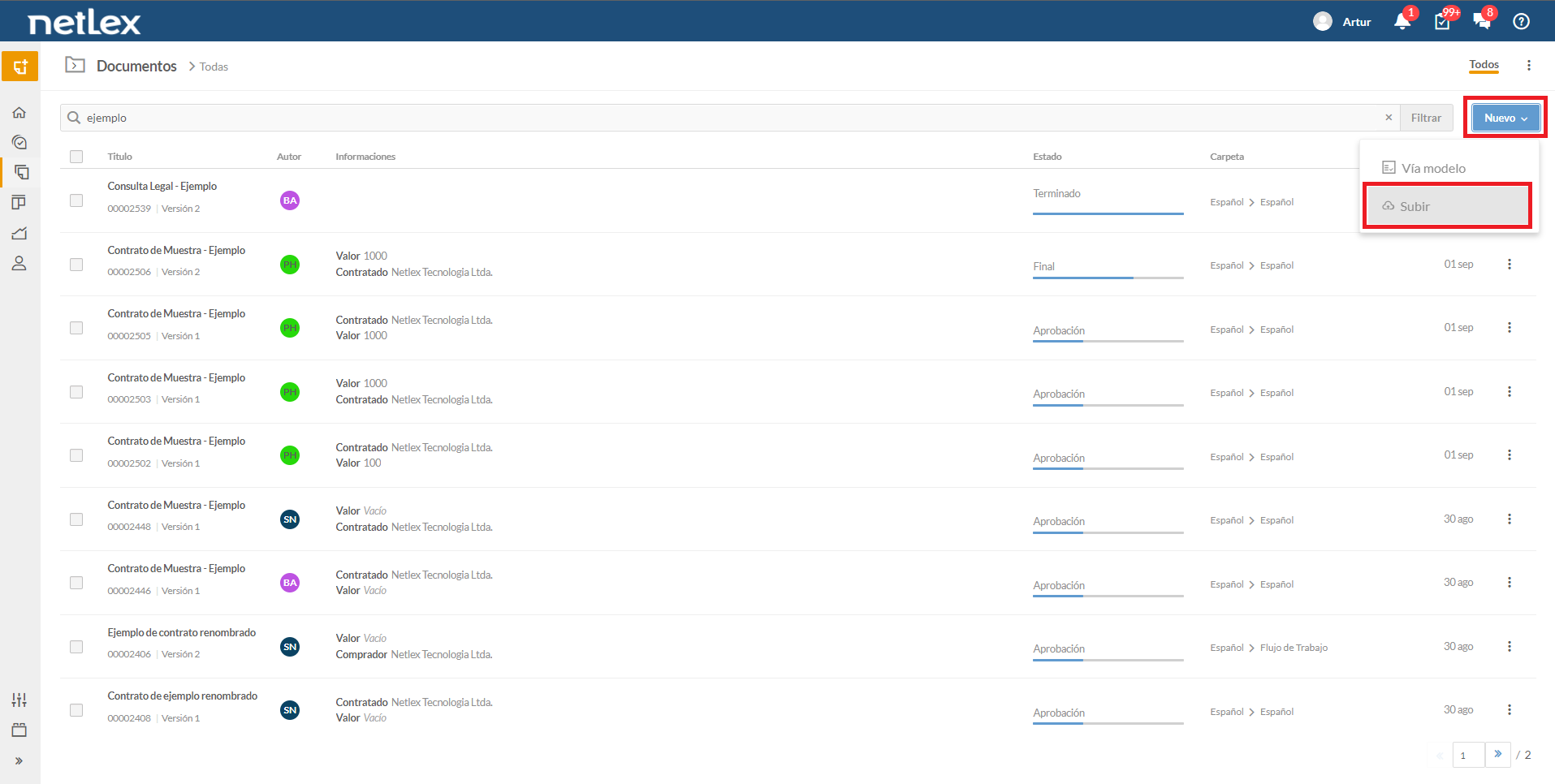
Task: Click the search magnifier icon
Action: point(74,118)
